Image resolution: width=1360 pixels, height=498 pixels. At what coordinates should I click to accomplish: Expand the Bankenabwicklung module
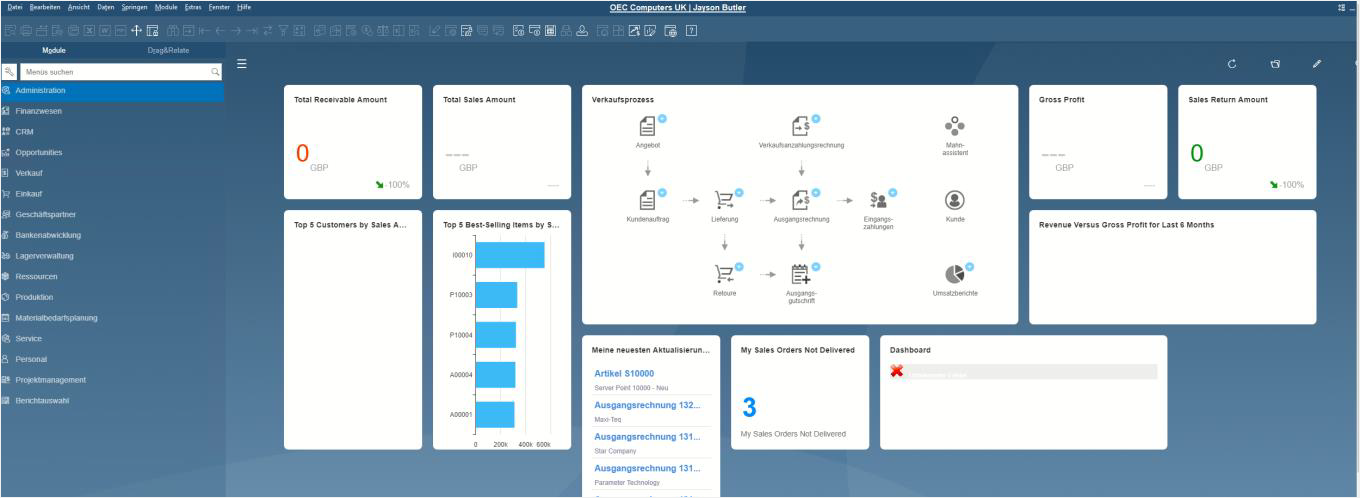pyautogui.click(x=112, y=235)
